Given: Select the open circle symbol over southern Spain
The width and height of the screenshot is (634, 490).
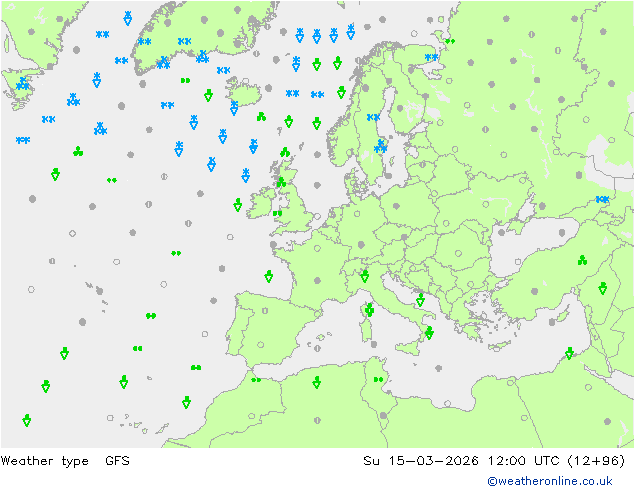Looking at the screenshot, I should pyautogui.click(x=260, y=344).
